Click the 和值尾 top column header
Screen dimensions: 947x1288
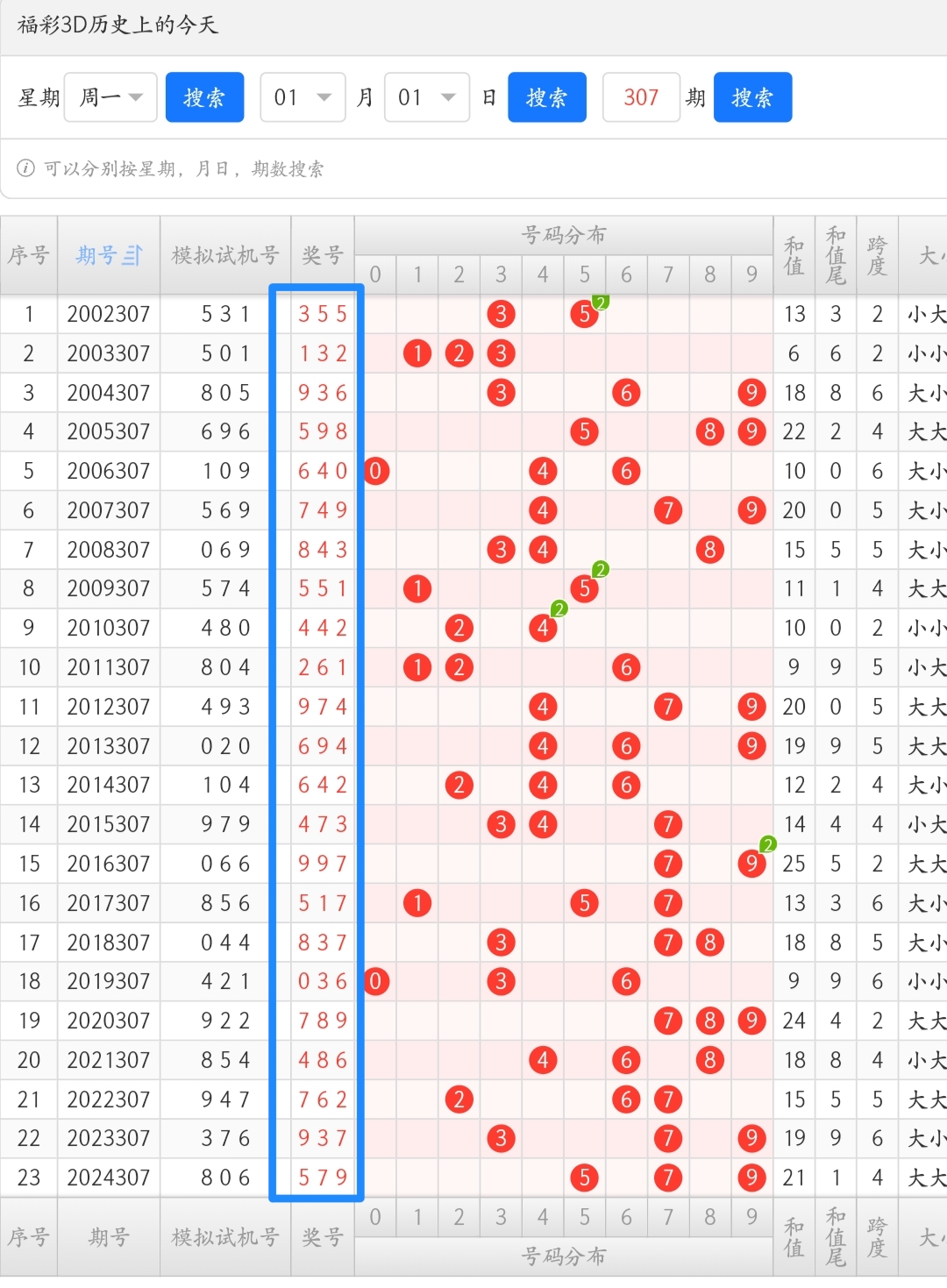tap(836, 255)
